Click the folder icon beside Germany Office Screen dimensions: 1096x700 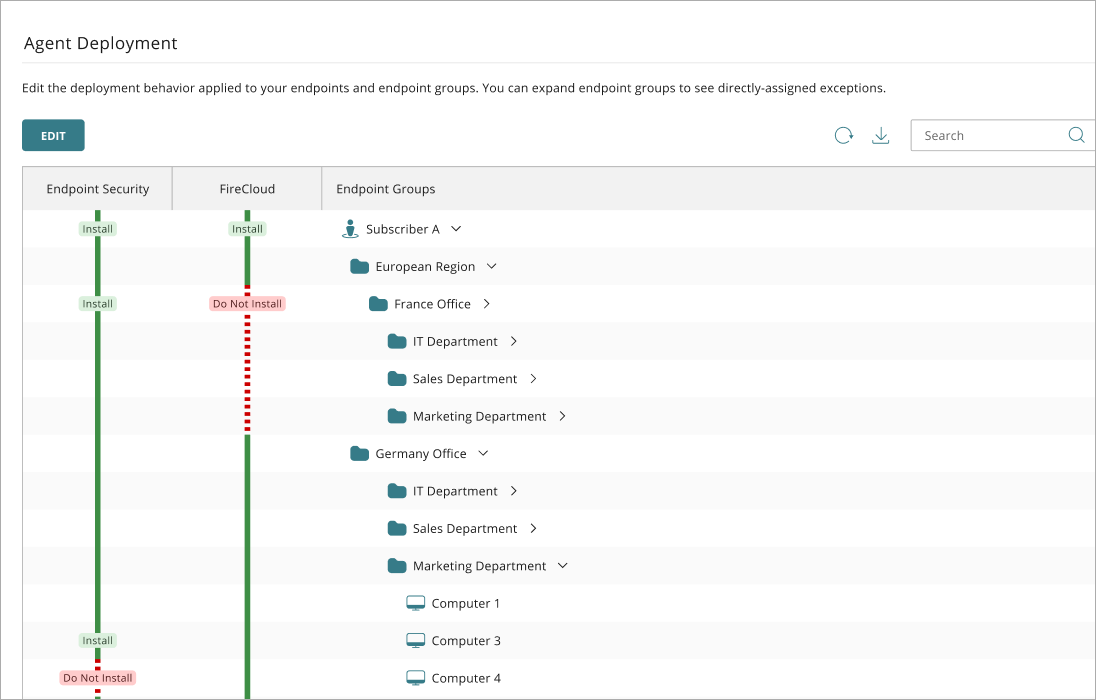tap(359, 453)
